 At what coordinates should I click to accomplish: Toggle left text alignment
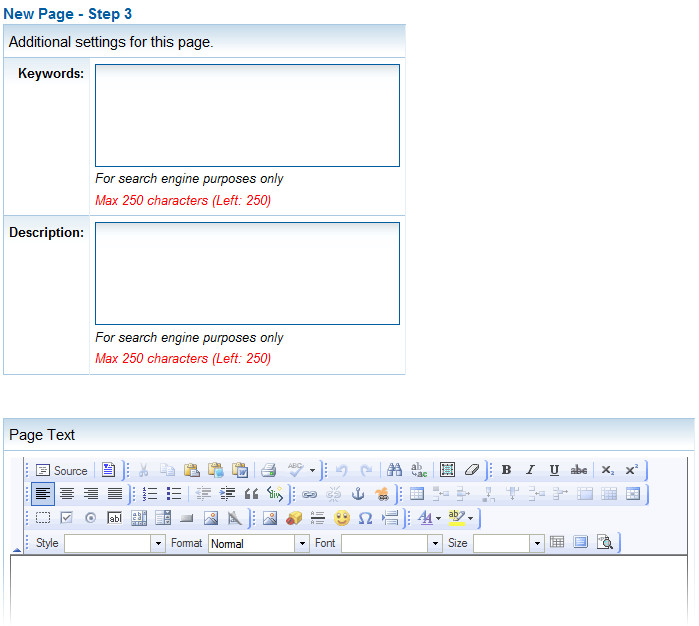coord(43,494)
